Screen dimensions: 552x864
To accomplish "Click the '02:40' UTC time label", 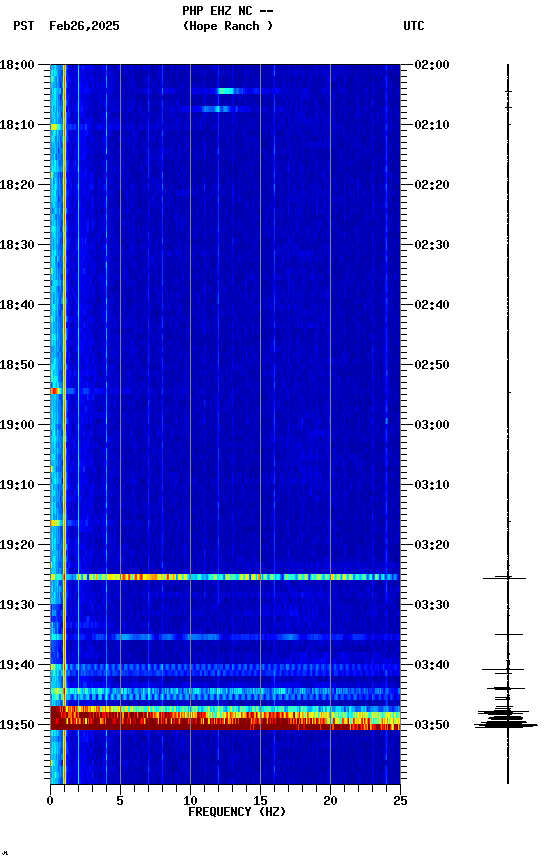I will coord(432,305).
